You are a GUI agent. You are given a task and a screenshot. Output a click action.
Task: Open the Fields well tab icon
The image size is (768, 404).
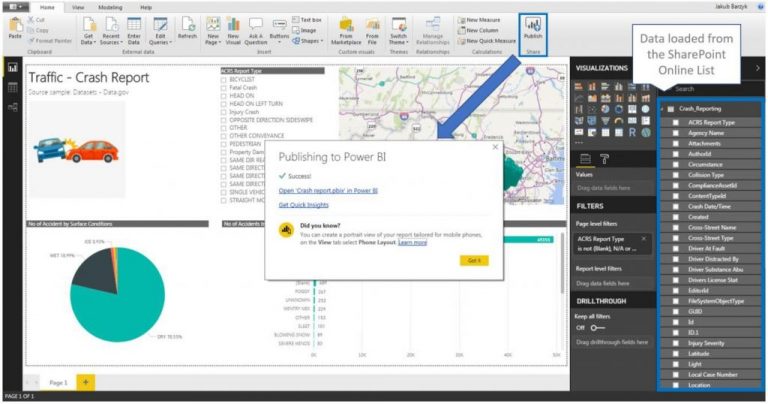585,159
